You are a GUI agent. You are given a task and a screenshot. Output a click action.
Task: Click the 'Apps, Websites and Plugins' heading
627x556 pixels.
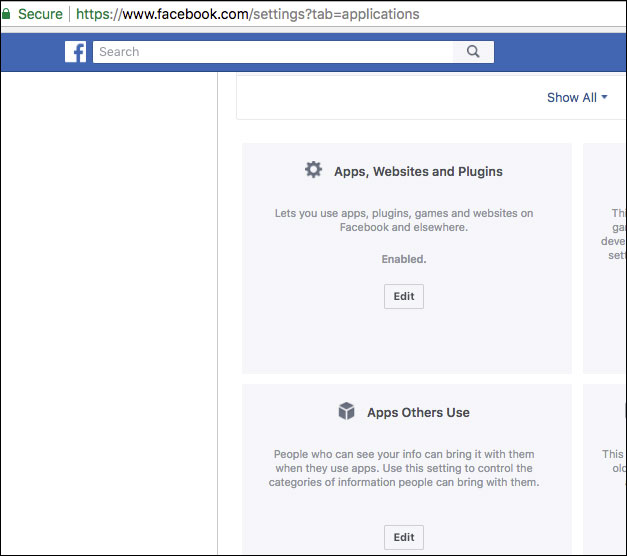[418, 172]
